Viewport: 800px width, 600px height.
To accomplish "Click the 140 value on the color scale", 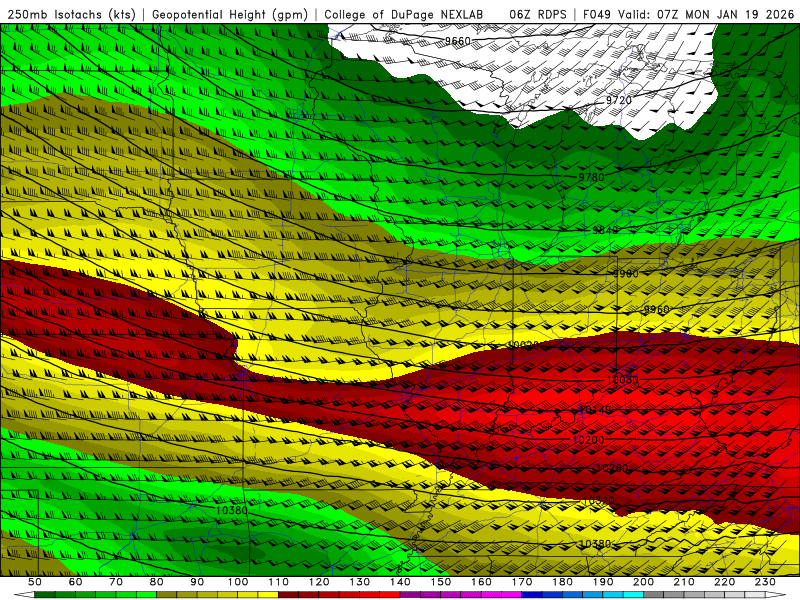I will 400,582.
